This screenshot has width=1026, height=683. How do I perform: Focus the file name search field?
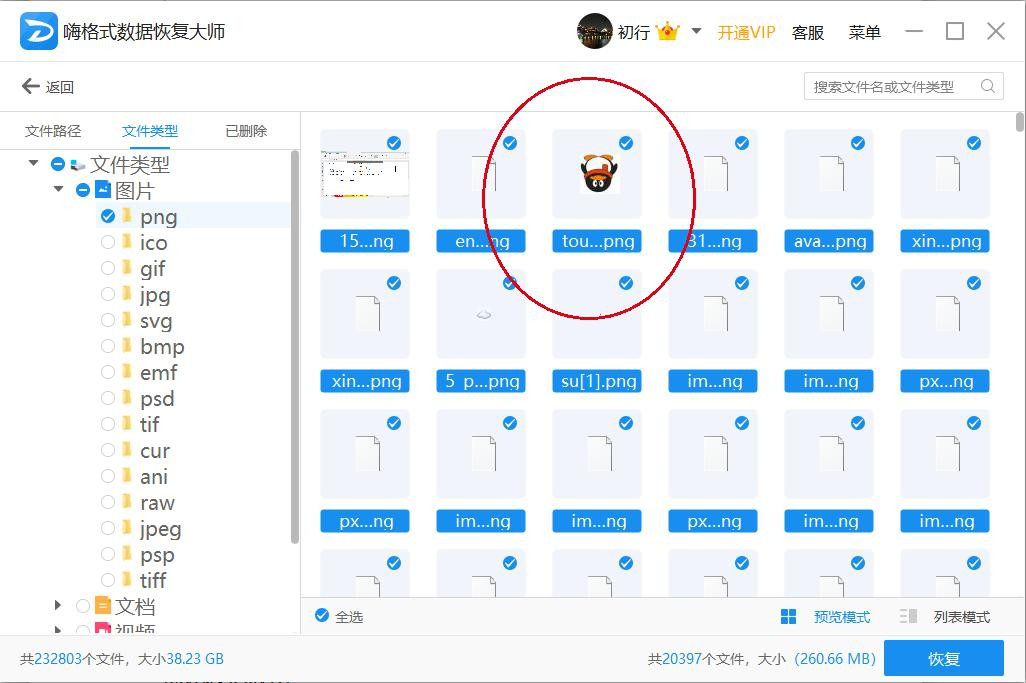pos(903,86)
